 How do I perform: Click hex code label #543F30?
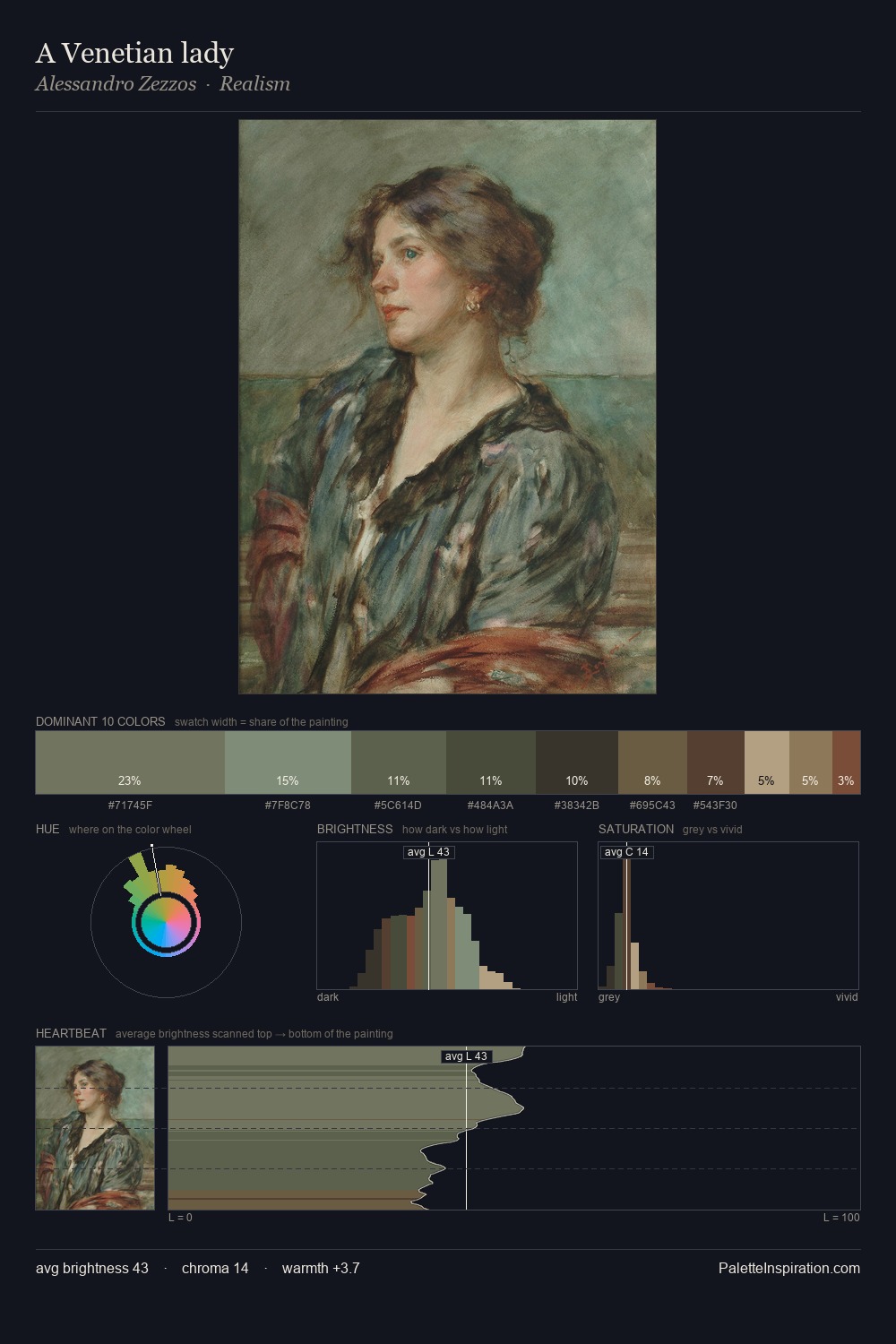pyautogui.click(x=715, y=806)
